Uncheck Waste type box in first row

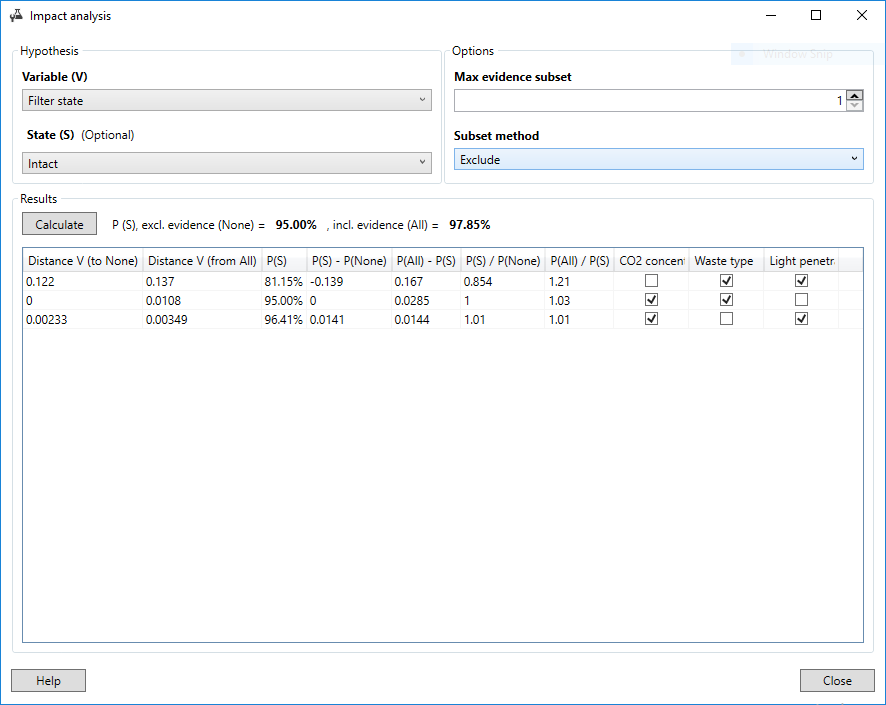[727, 281]
